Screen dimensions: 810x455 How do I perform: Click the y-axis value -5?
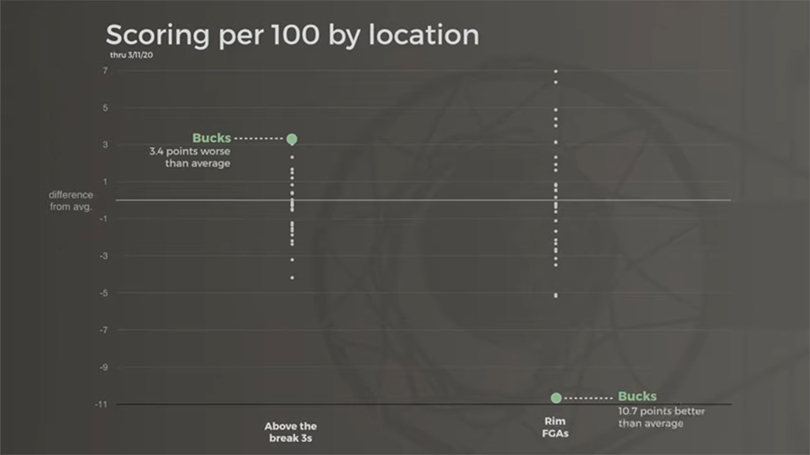point(102,293)
